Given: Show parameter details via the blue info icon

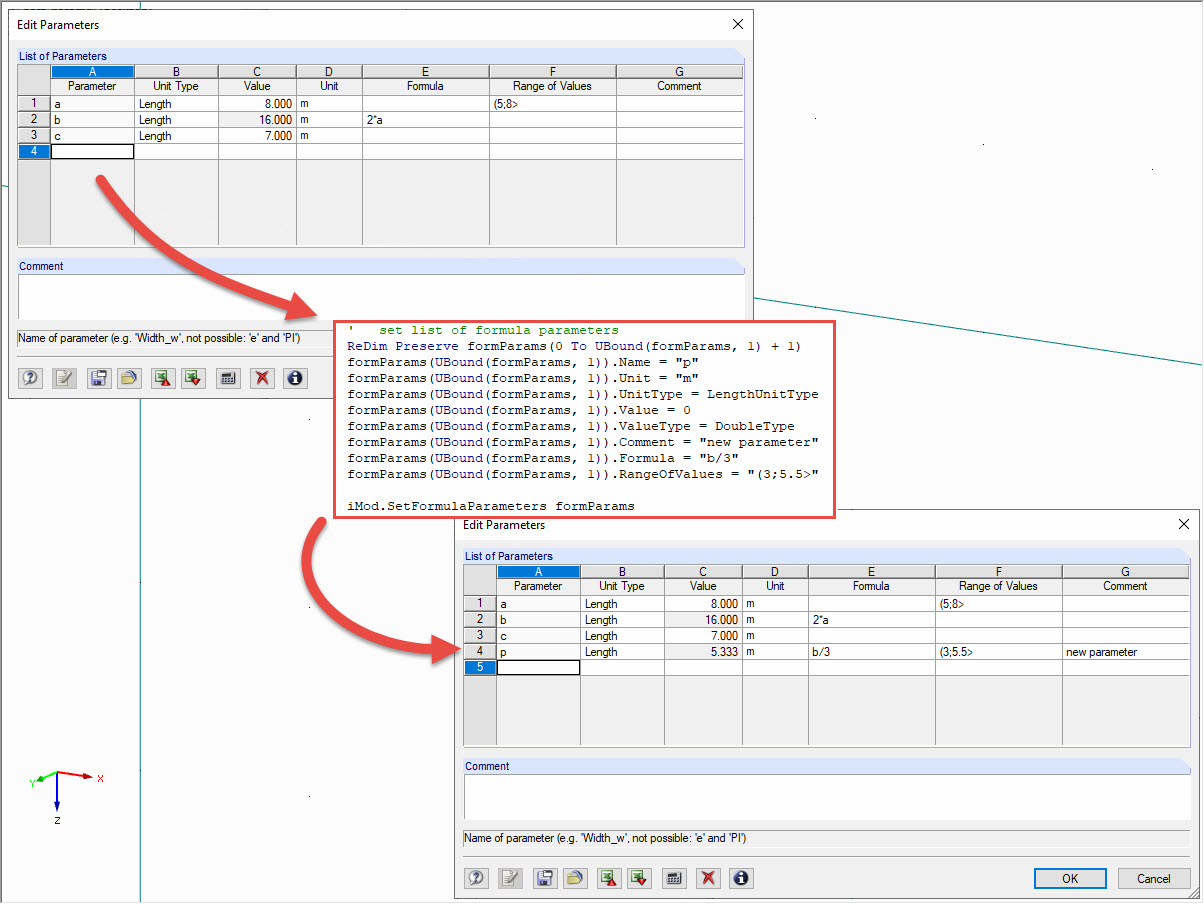Looking at the screenshot, I should pyautogui.click(x=293, y=378).
